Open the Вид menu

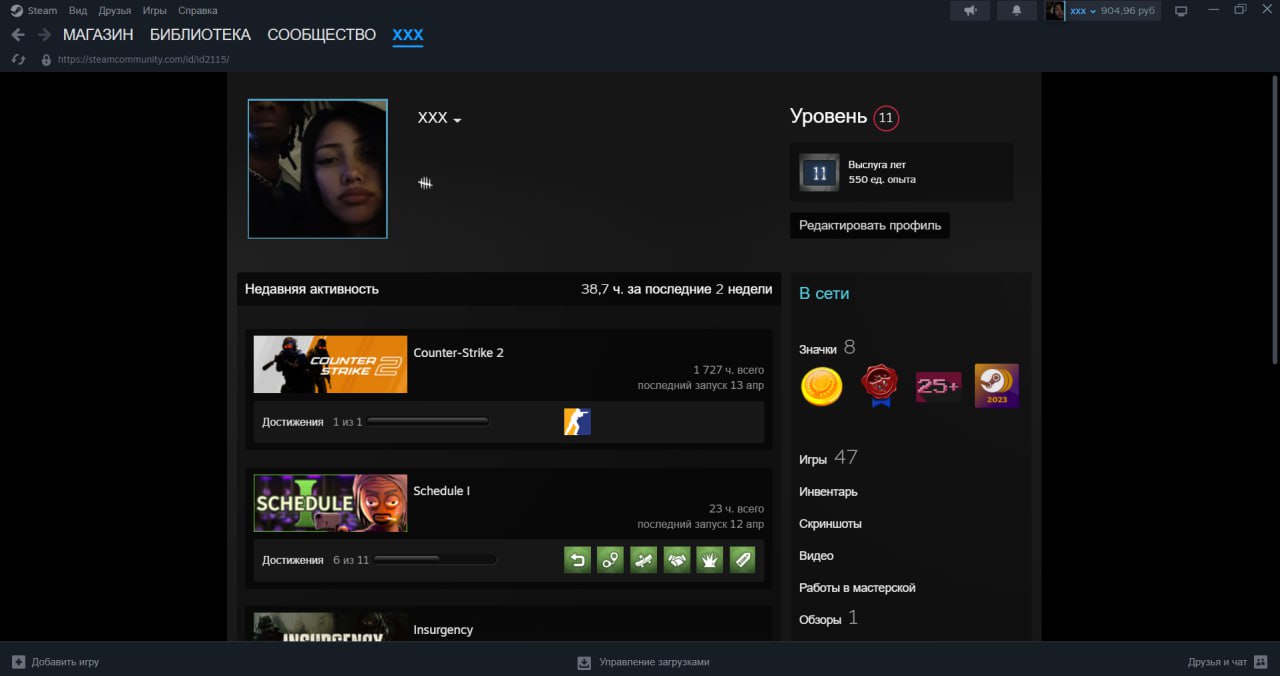point(78,10)
